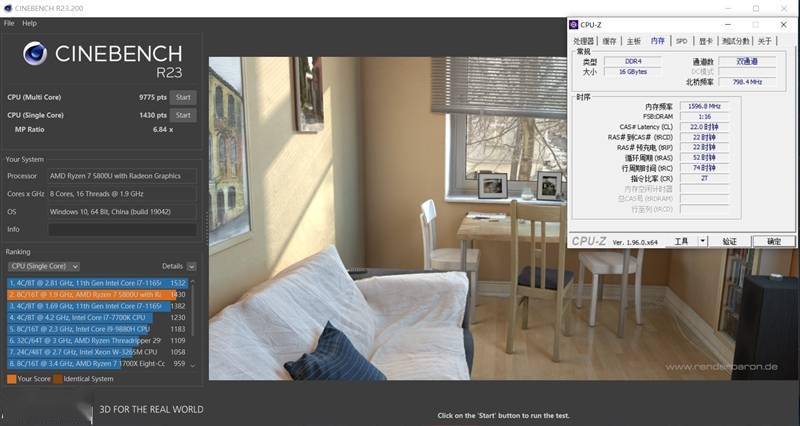Click the FSB:DRAM 1:16 value
800x426 pixels.
pyautogui.click(x=704, y=117)
